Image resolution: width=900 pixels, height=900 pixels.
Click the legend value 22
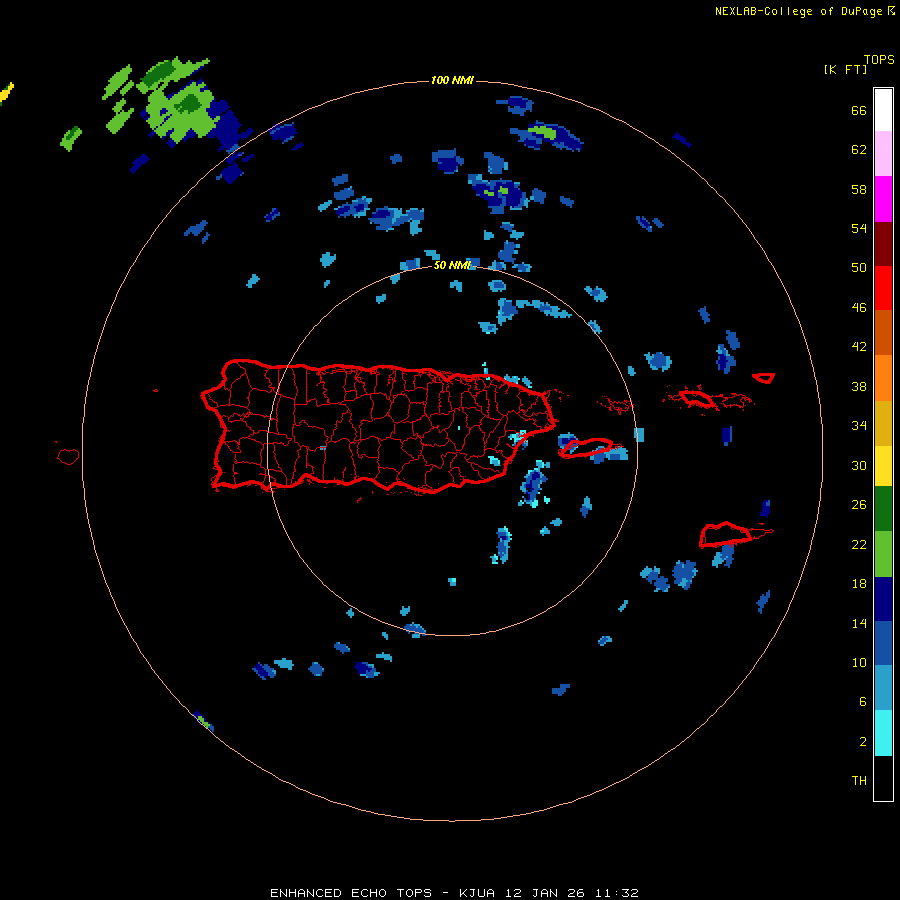pos(859,544)
